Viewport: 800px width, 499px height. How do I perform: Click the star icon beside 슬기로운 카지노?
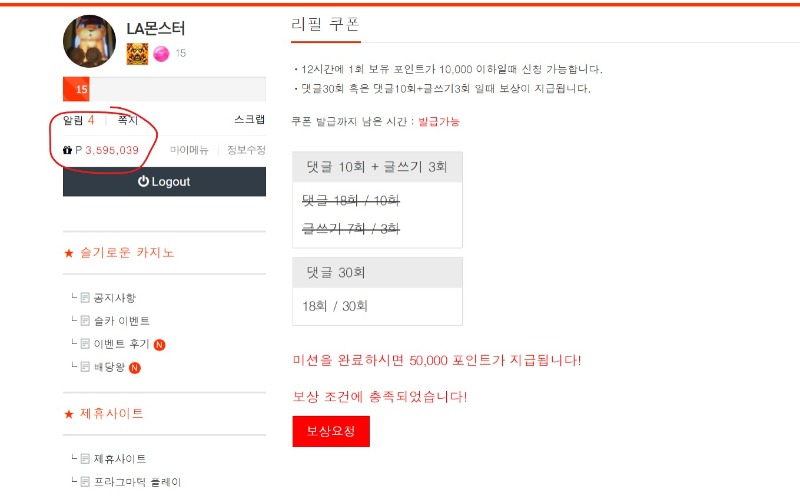(x=69, y=253)
